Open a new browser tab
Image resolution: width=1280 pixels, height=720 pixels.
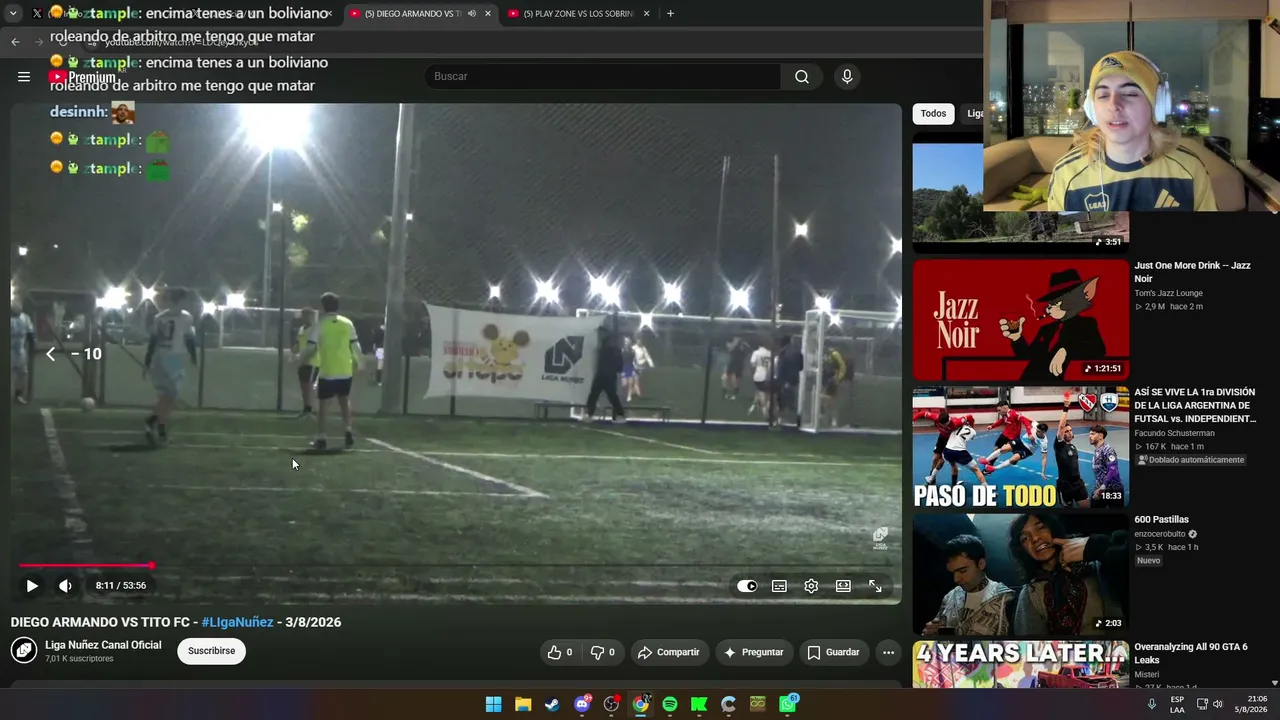pyautogui.click(x=670, y=14)
